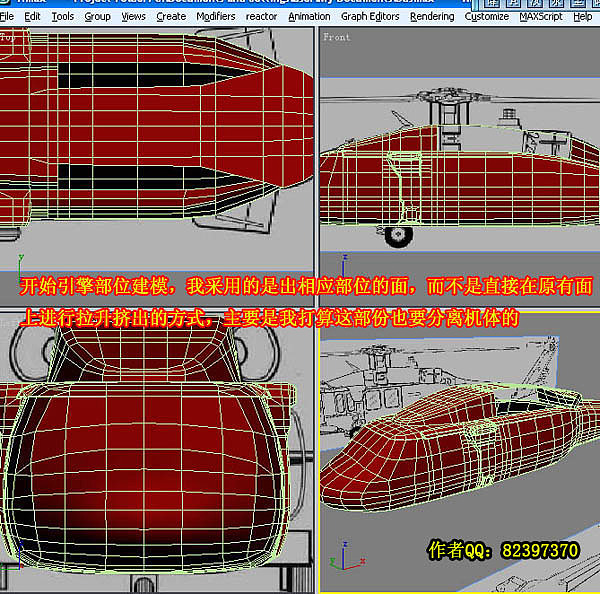Open the Create menu

coord(171,17)
